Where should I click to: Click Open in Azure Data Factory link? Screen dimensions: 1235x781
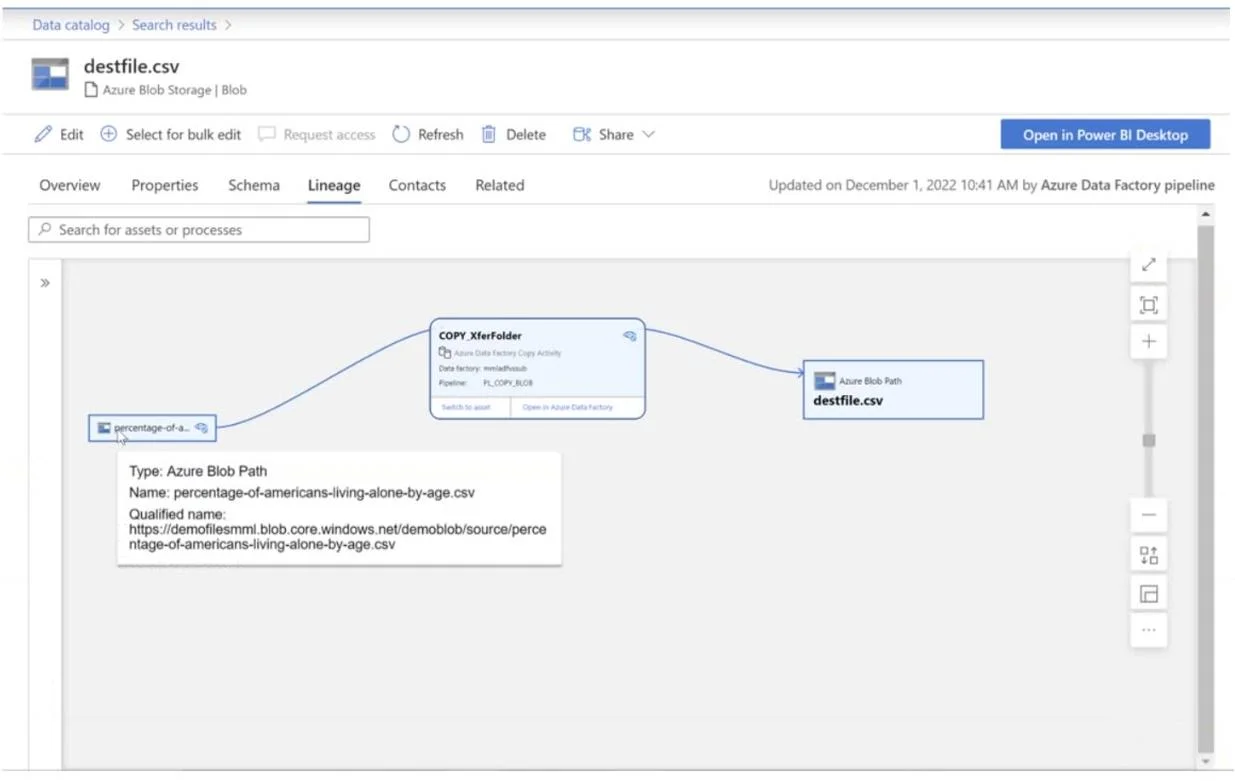(568, 407)
